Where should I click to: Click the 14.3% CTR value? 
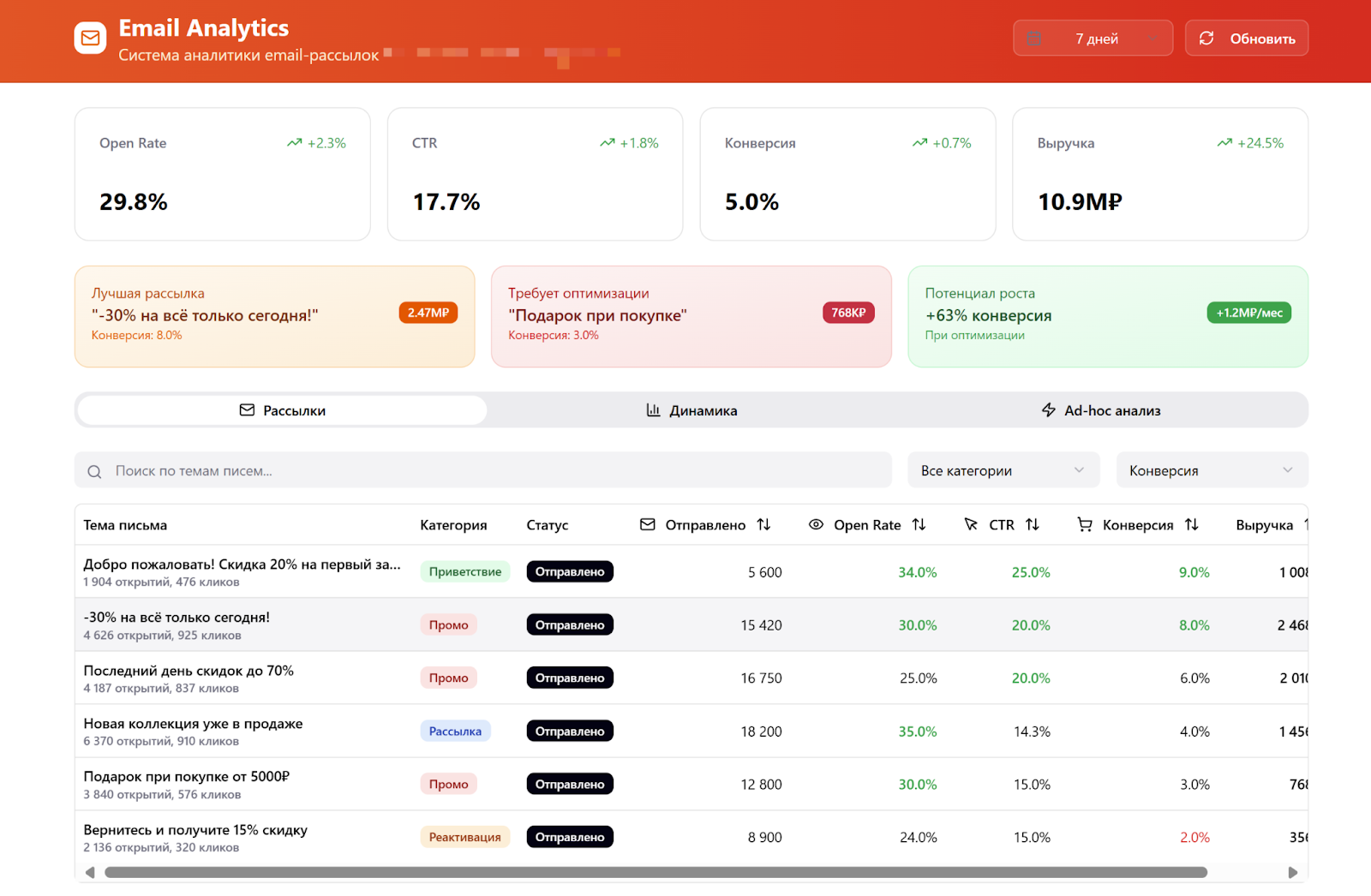pyautogui.click(x=1032, y=732)
